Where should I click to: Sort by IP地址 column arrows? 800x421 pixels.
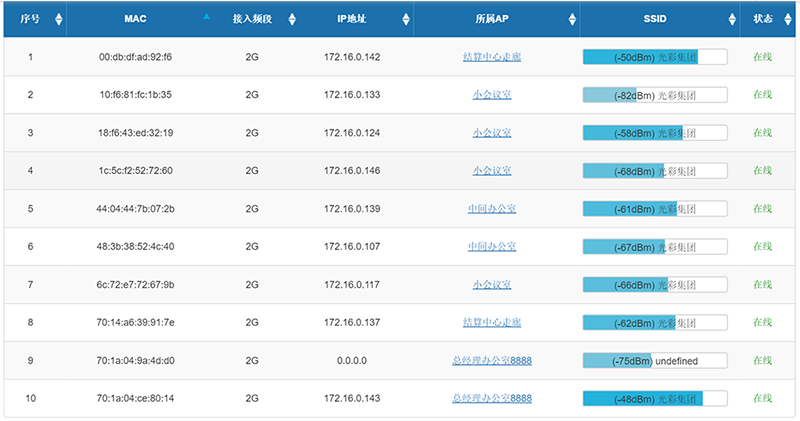coord(406,19)
